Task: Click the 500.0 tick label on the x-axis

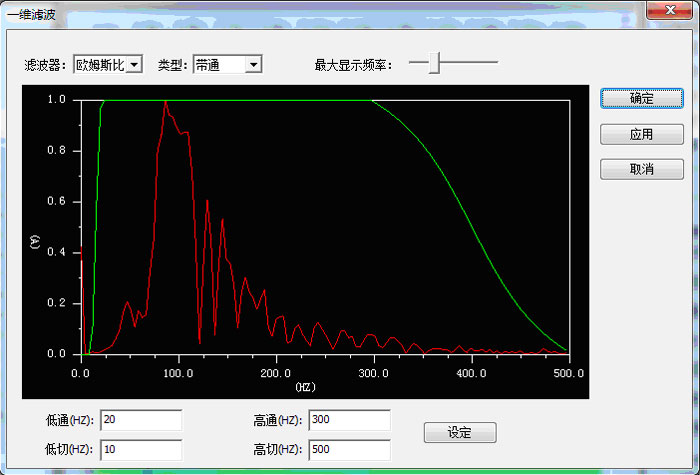Action: tap(568, 372)
